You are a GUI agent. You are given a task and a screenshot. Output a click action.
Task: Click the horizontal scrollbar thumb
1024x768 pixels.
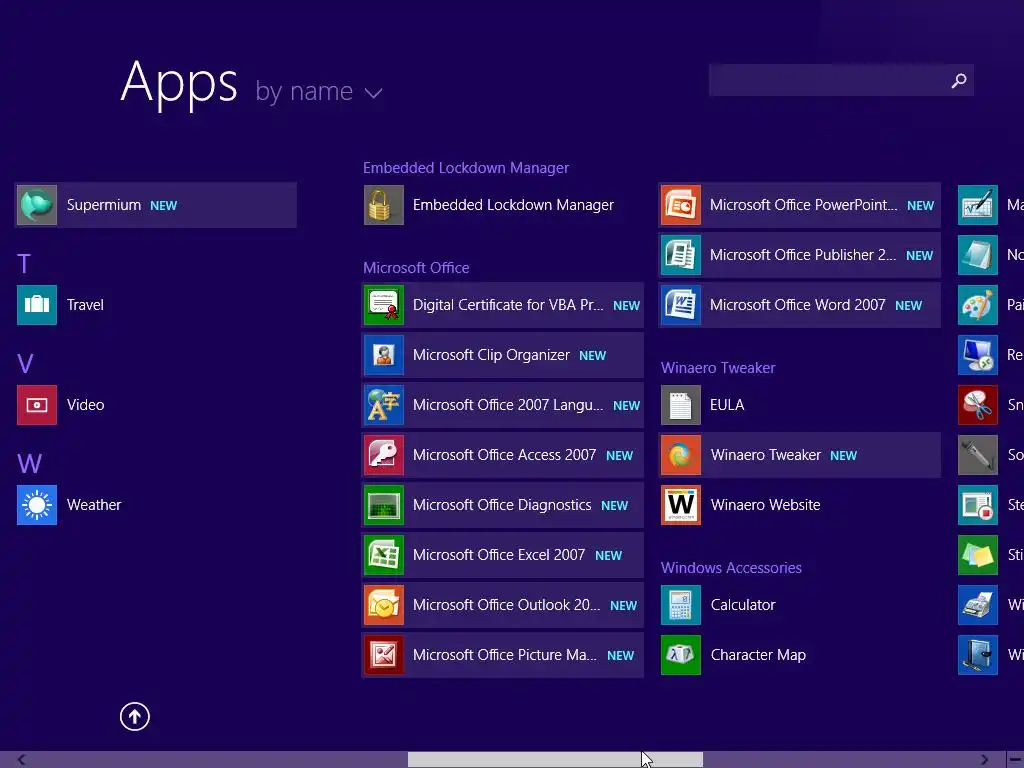[x=555, y=760]
